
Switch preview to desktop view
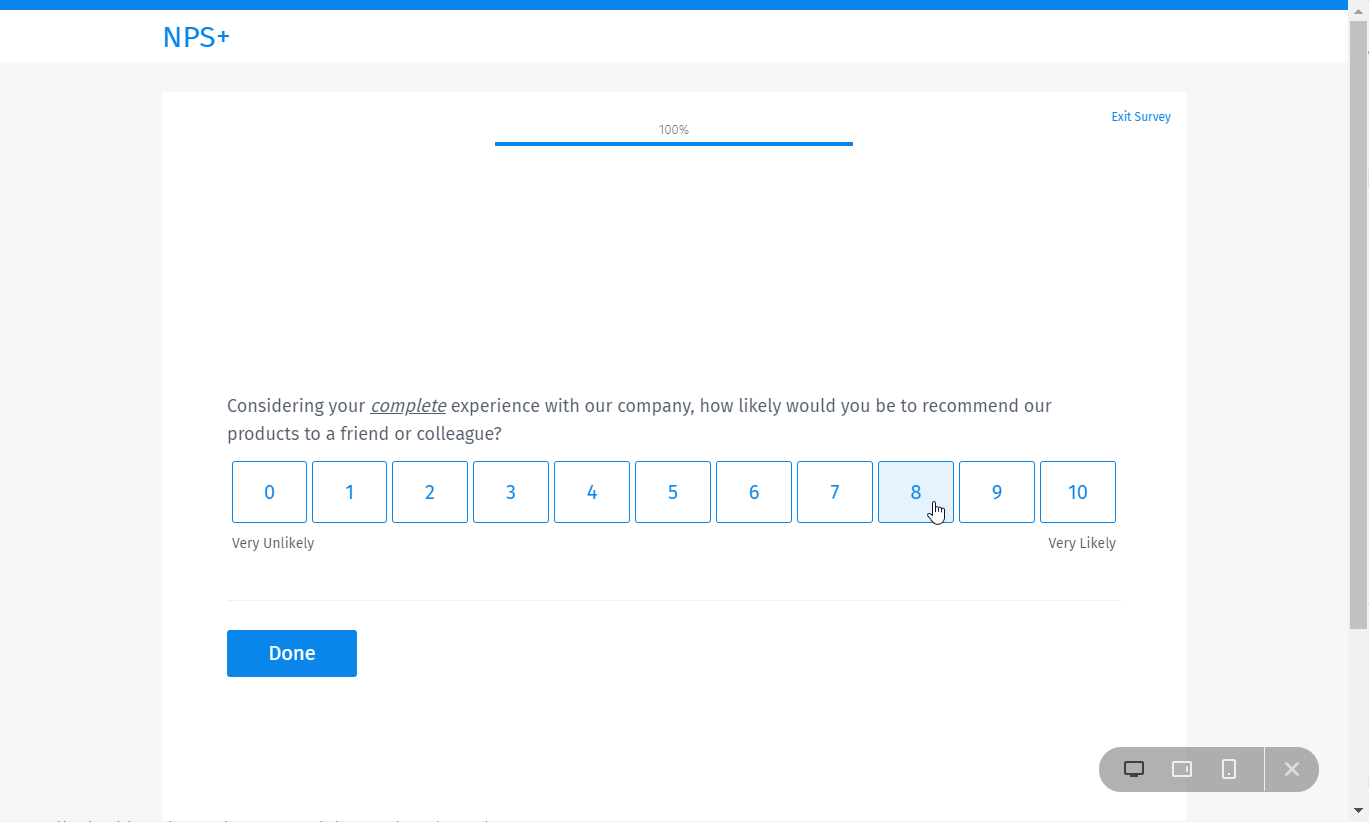tap(1134, 769)
